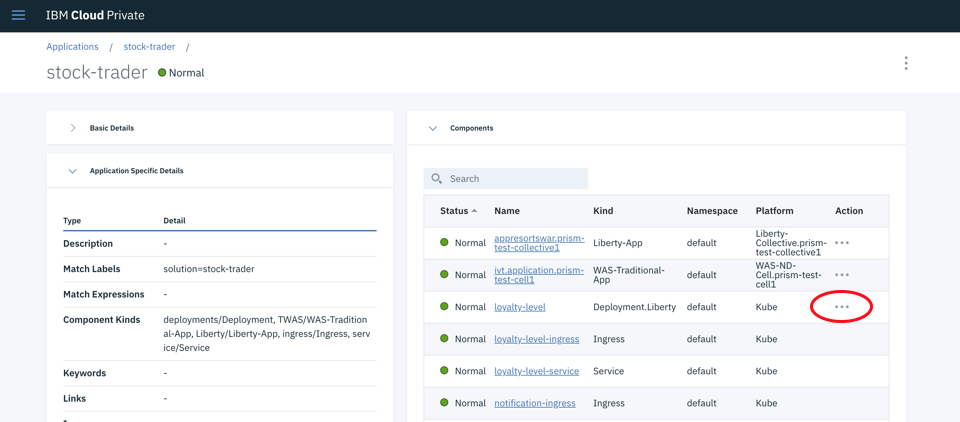The width and height of the screenshot is (960, 422).
Task: Open action menu for ivt.application row
Action: pyautogui.click(x=842, y=275)
